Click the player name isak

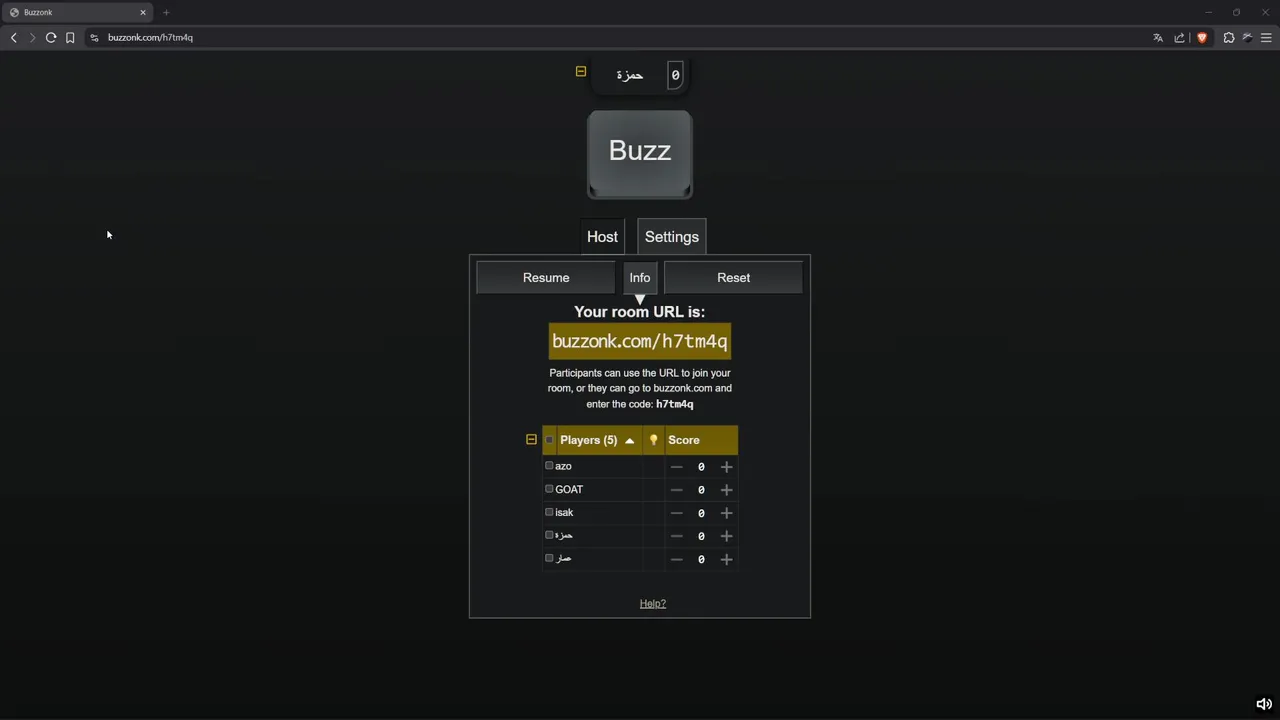tap(564, 512)
